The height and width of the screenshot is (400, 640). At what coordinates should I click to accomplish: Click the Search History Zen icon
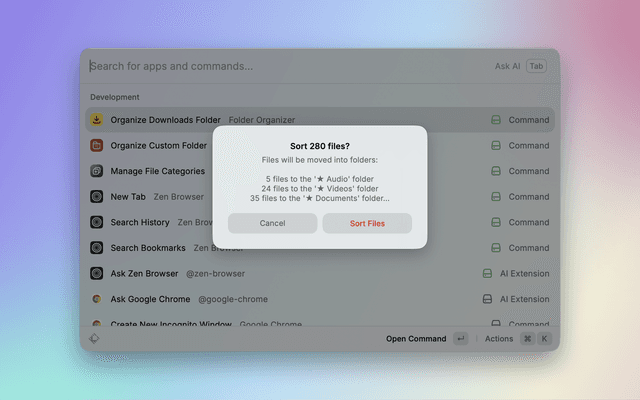pyautogui.click(x=97, y=222)
